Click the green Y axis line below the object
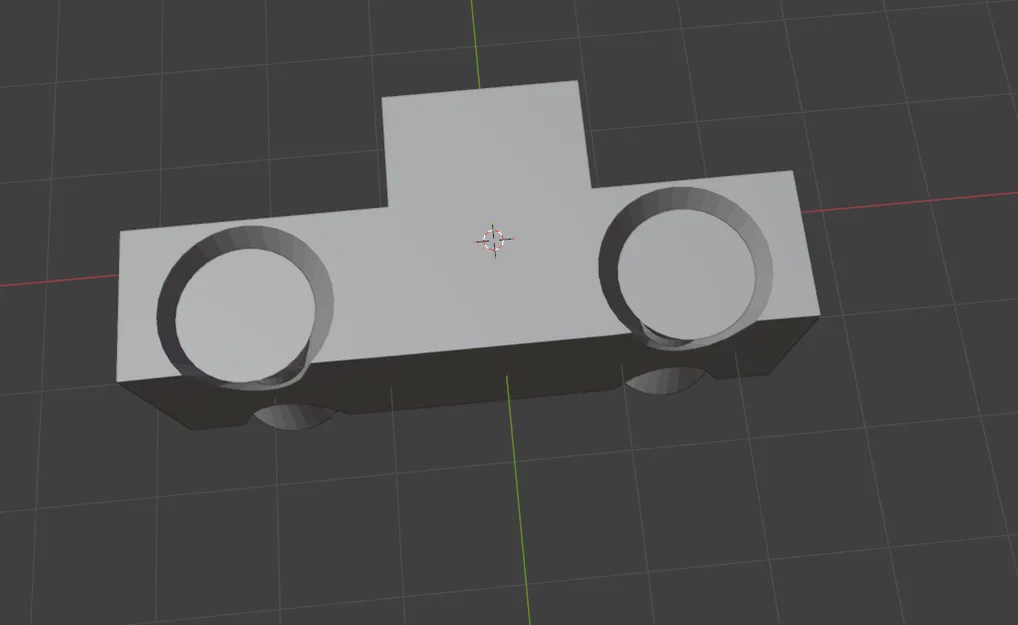The width and height of the screenshot is (1018, 625). coord(518,500)
